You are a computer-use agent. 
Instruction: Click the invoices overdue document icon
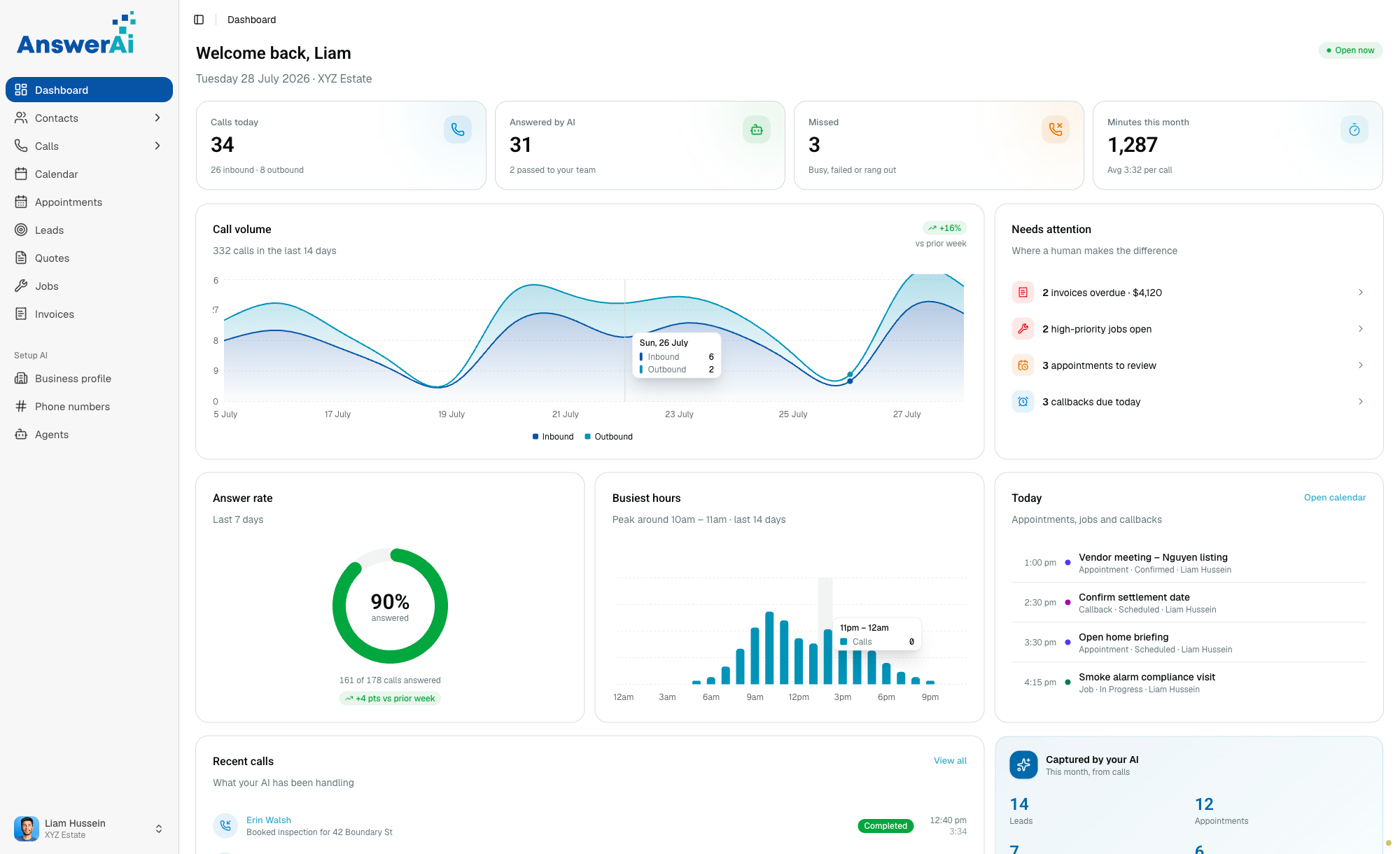pos(1023,293)
